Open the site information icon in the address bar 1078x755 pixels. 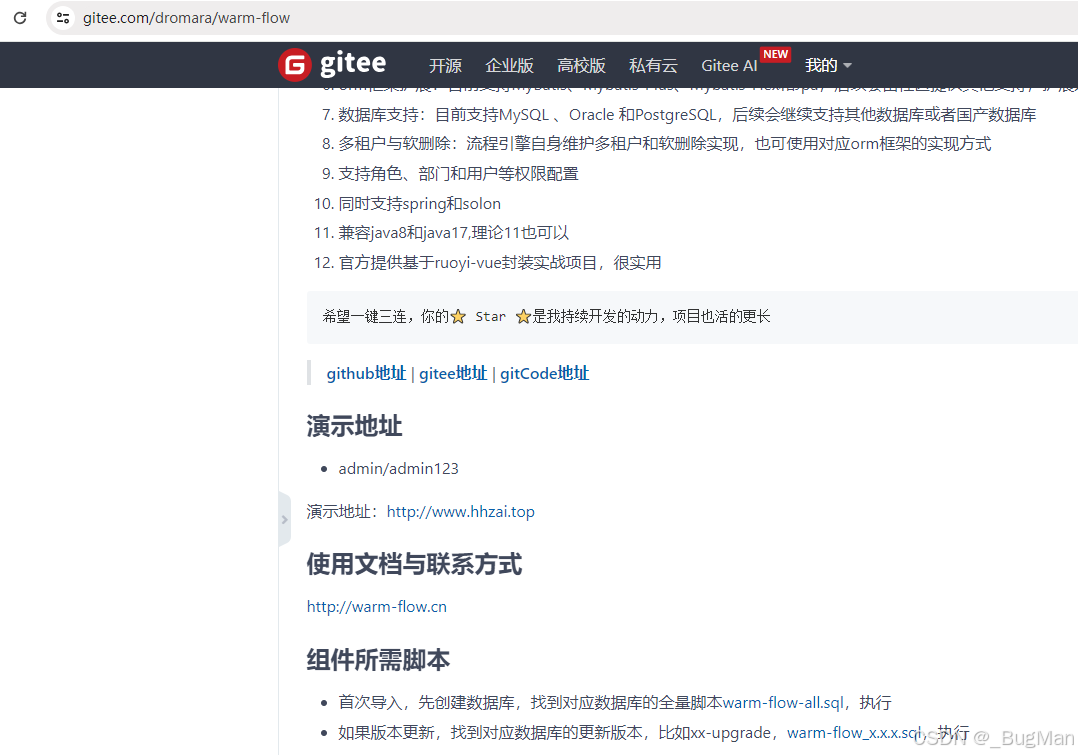tap(63, 18)
